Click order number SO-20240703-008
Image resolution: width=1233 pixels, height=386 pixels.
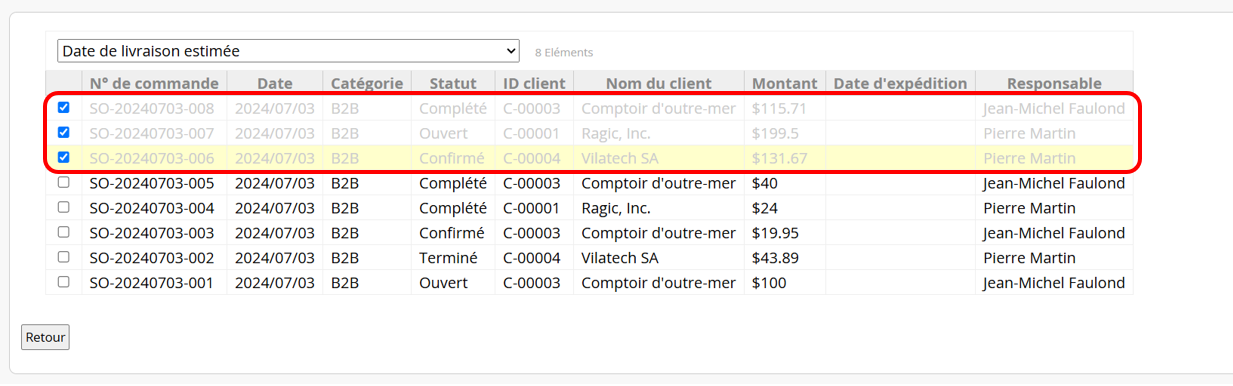pos(152,108)
